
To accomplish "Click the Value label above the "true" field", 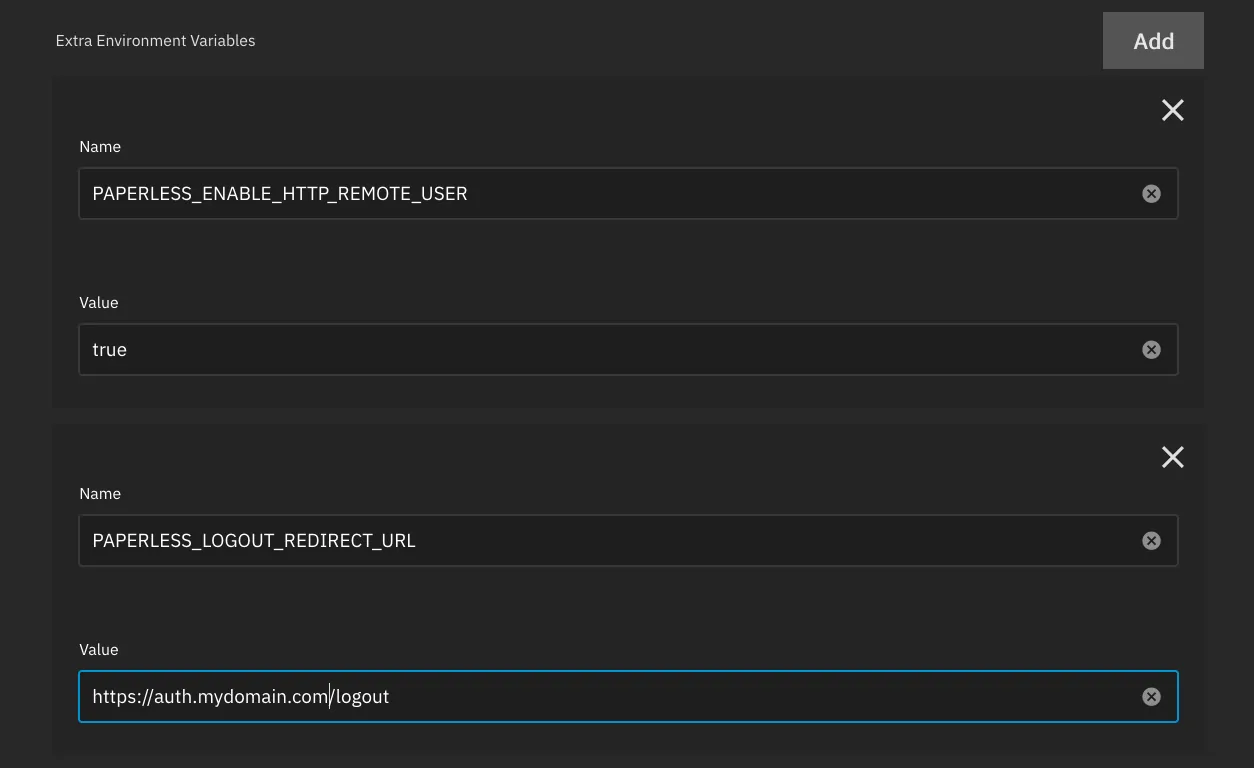I will 99,302.
